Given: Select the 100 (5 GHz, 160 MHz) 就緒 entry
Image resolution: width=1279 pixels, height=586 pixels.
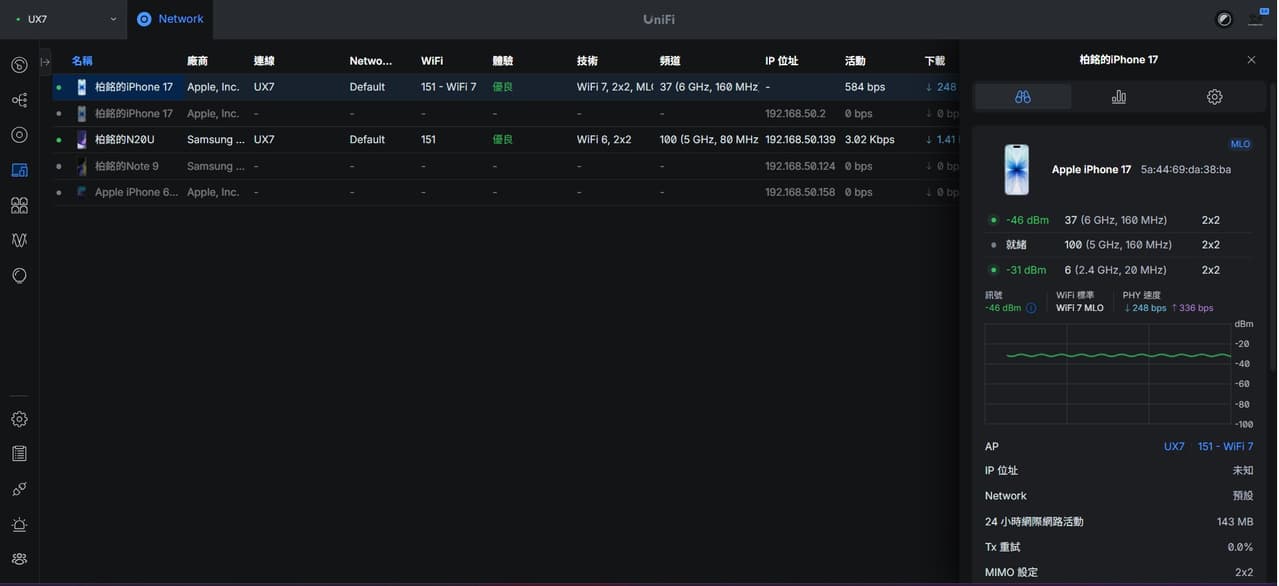Looking at the screenshot, I should click(1119, 244).
